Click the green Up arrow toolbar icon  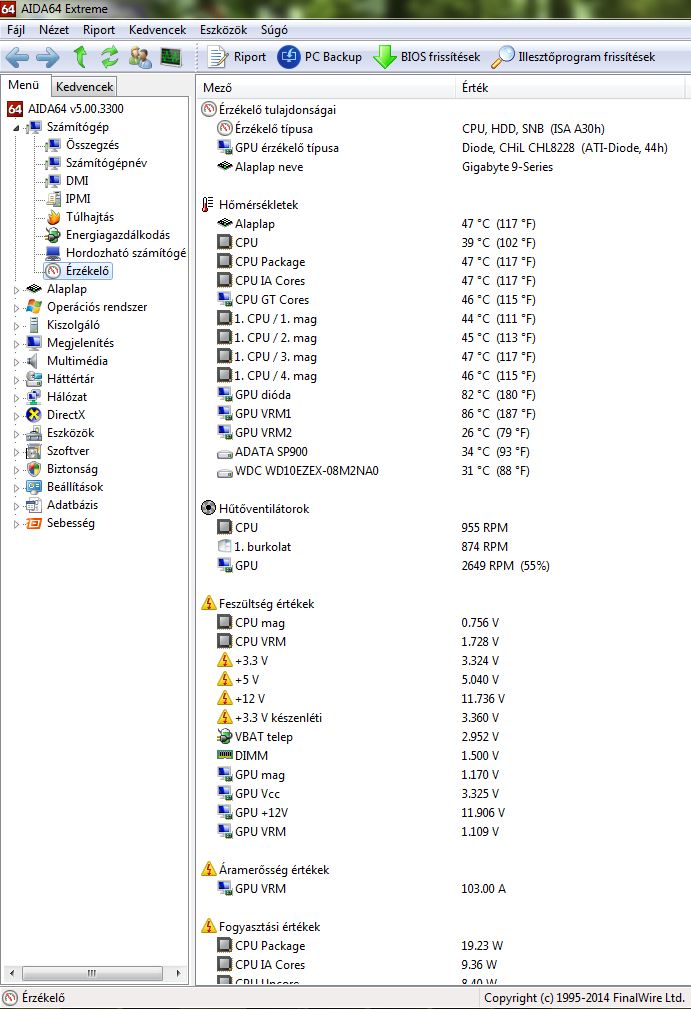tap(80, 57)
